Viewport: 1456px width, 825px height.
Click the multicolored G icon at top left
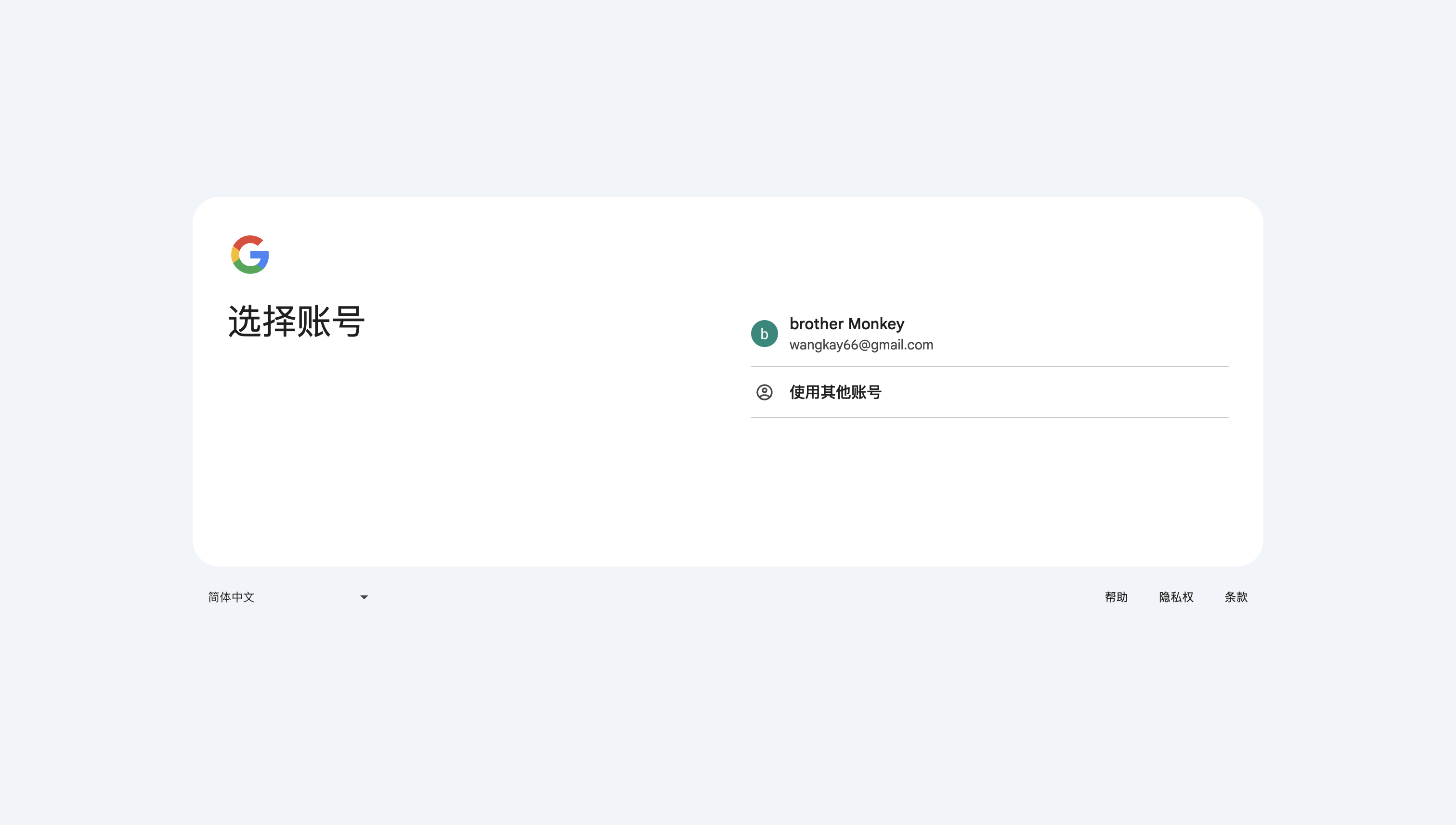[250, 255]
